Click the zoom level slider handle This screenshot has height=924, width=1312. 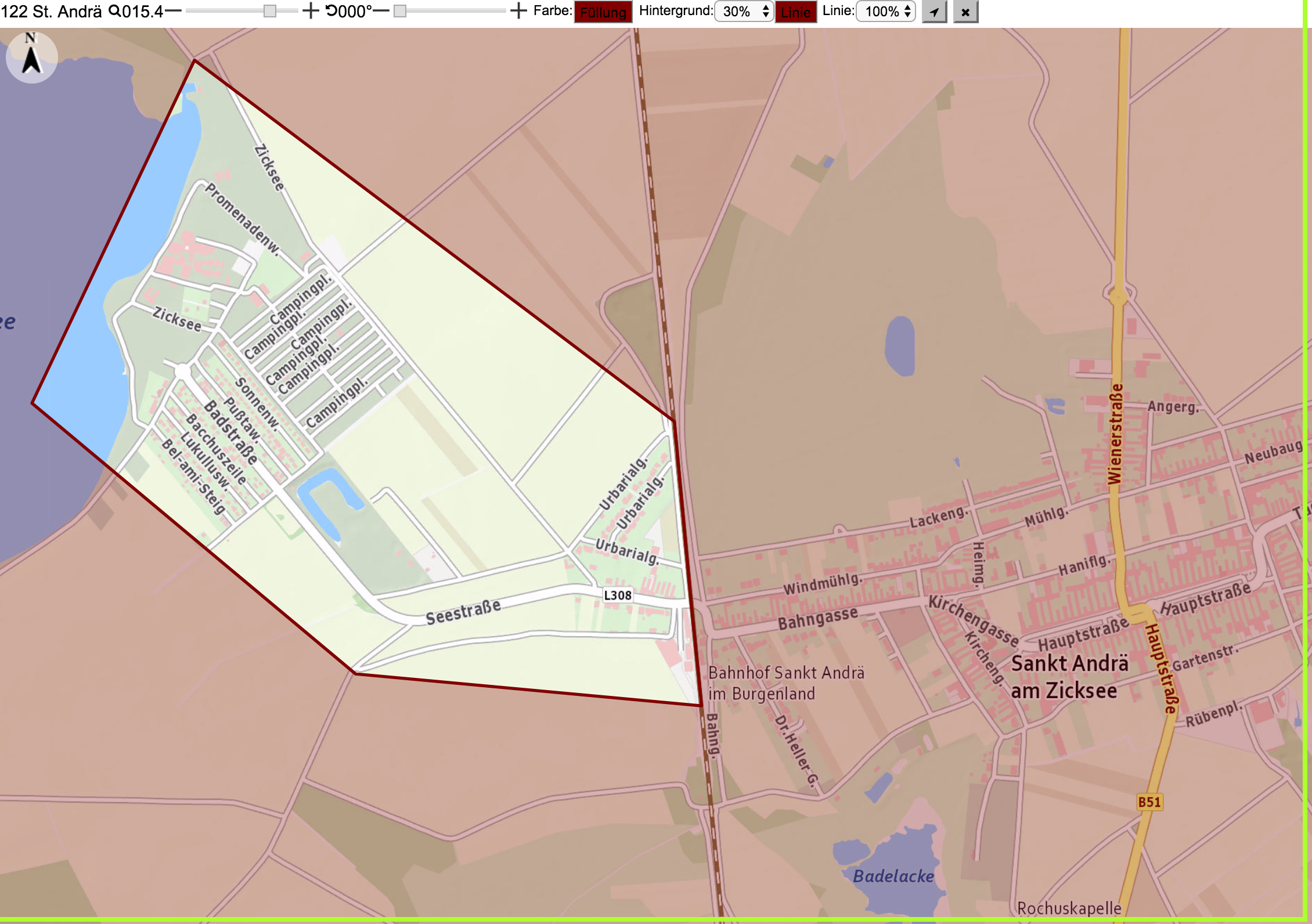pos(270,11)
